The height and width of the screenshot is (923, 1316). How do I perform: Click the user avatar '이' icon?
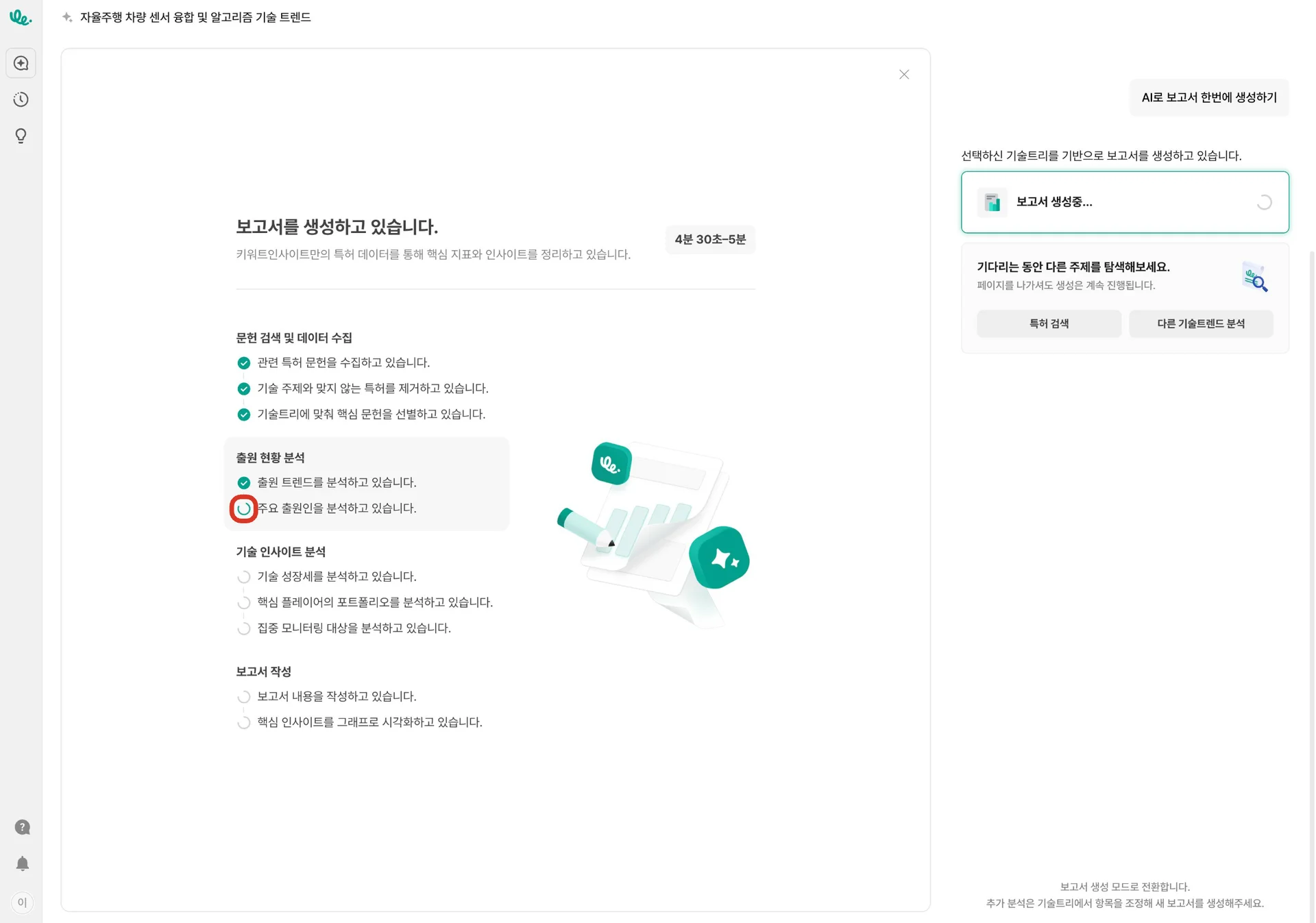tap(22, 902)
